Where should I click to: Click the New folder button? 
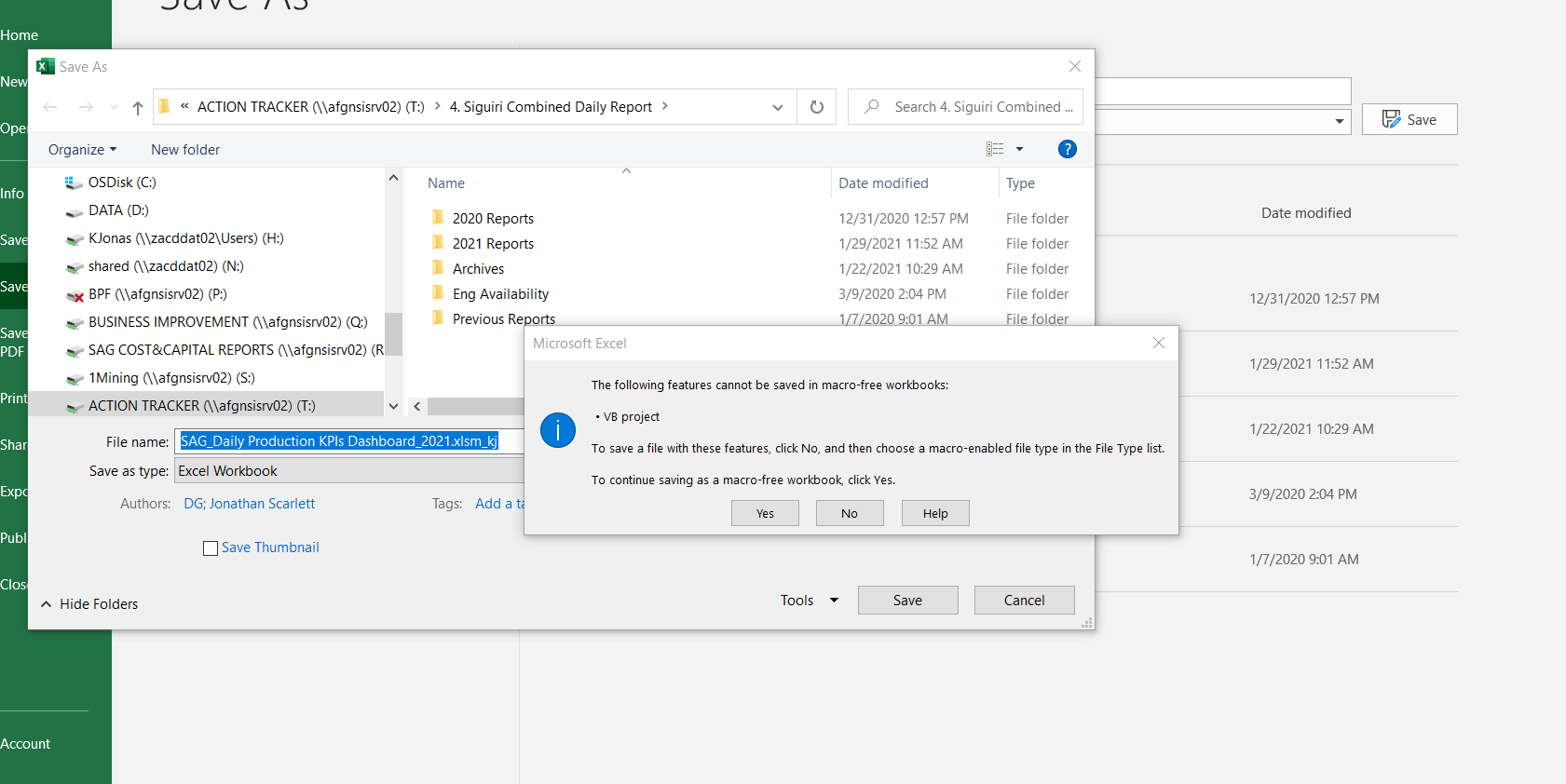[x=185, y=150]
